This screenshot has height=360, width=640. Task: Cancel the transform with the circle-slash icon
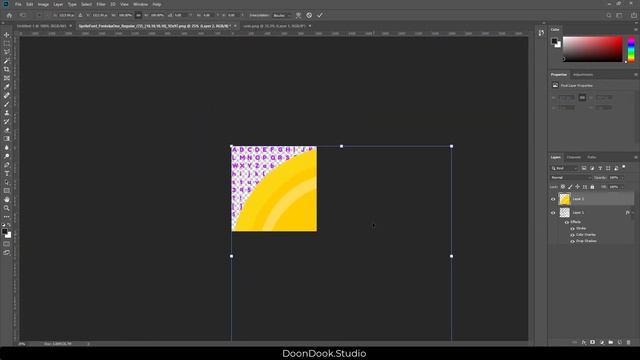[x=309, y=15]
